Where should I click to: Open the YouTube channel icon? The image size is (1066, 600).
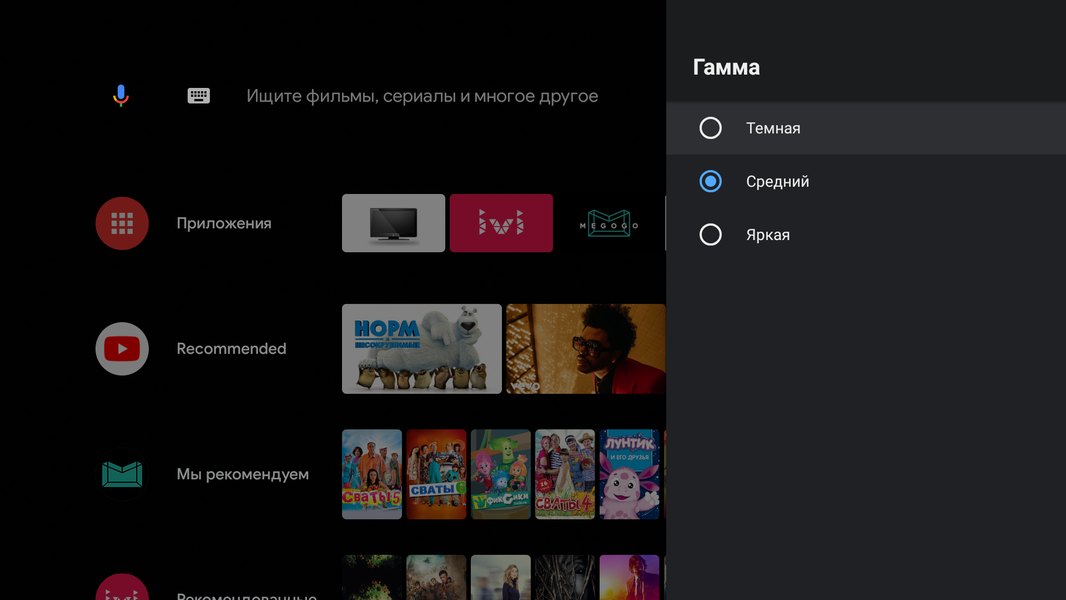[x=122, y=349]
